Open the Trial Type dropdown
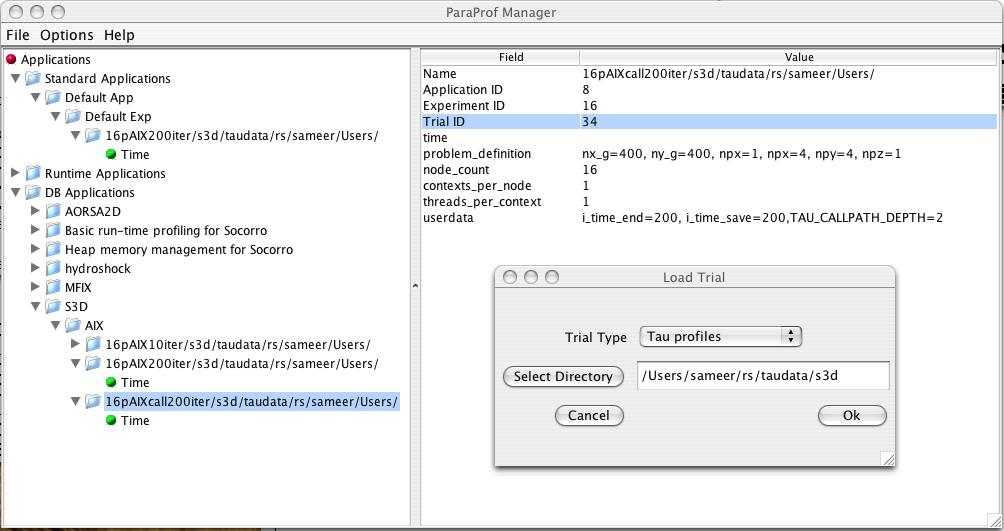Screen dimensions: 1004x531 coord(720,336)
